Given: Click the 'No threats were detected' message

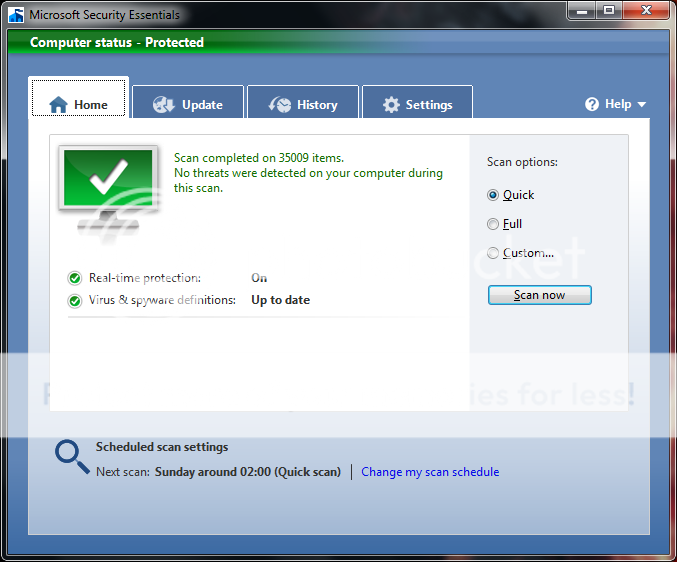Looking at the screenshot, I should pos(308,180).
